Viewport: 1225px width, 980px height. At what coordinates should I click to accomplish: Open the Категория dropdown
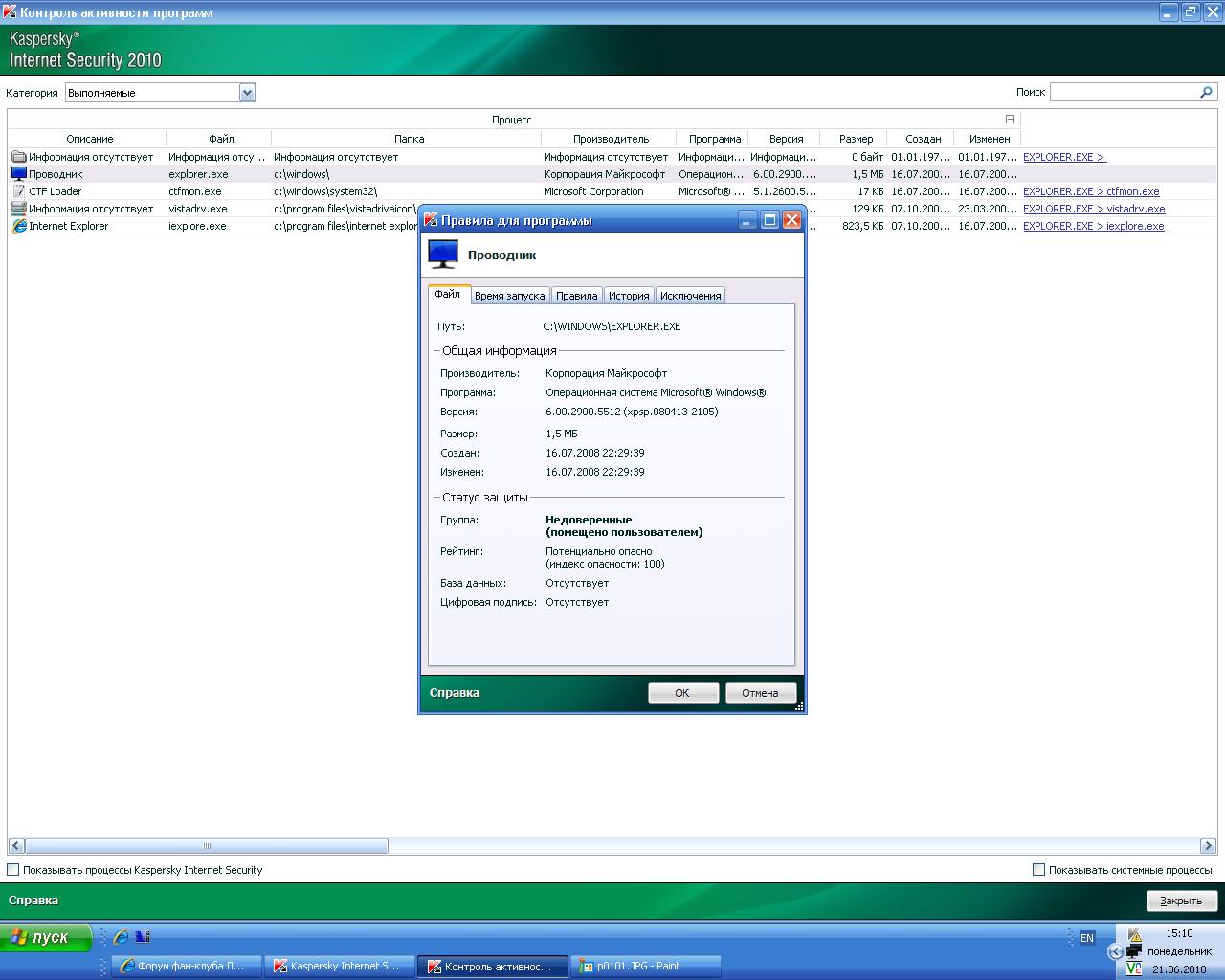coord(247,93)
